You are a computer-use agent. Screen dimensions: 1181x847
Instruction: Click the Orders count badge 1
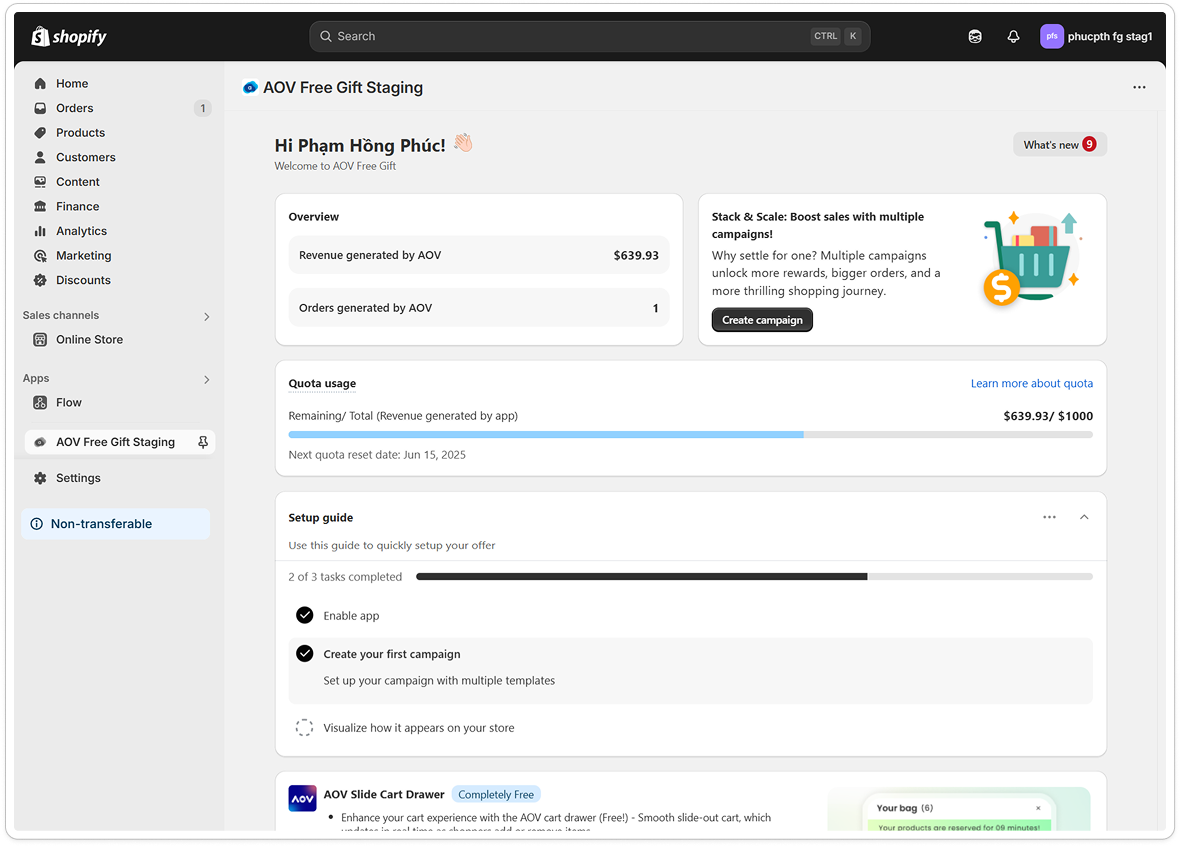203,108
